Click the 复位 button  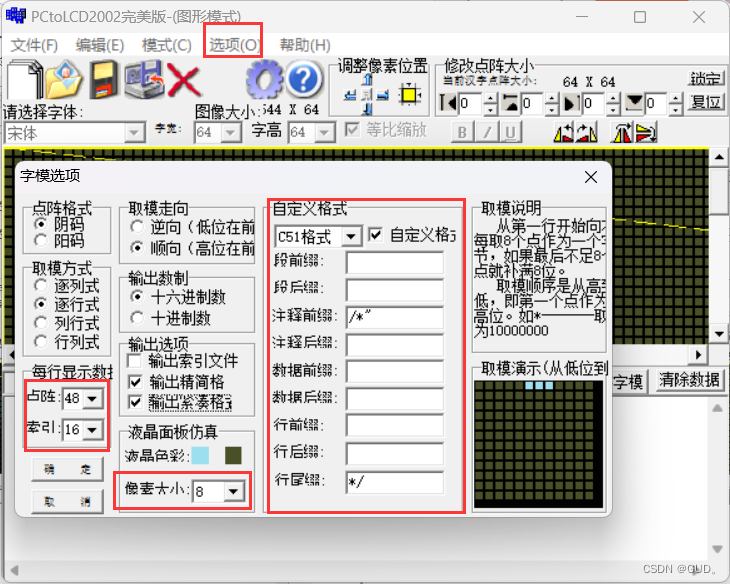pos(706,102)
